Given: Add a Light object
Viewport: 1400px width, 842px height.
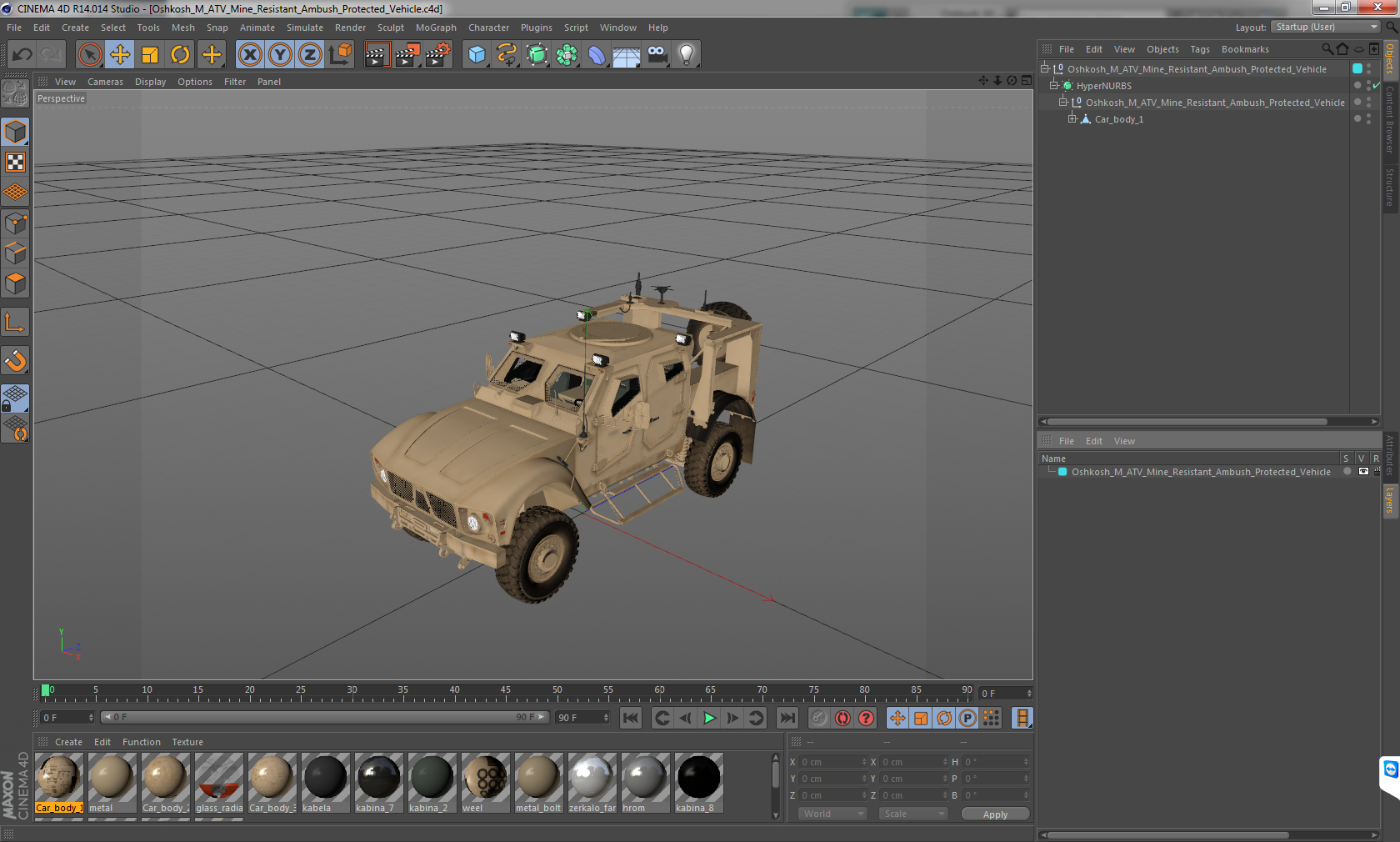Looking at the screenshot, I should (x=687, y=55).
